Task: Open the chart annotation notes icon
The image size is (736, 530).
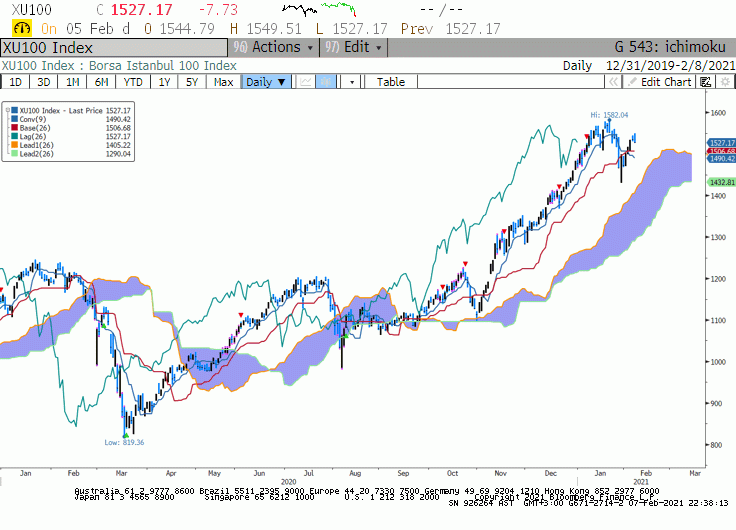Action: point(705,82)
